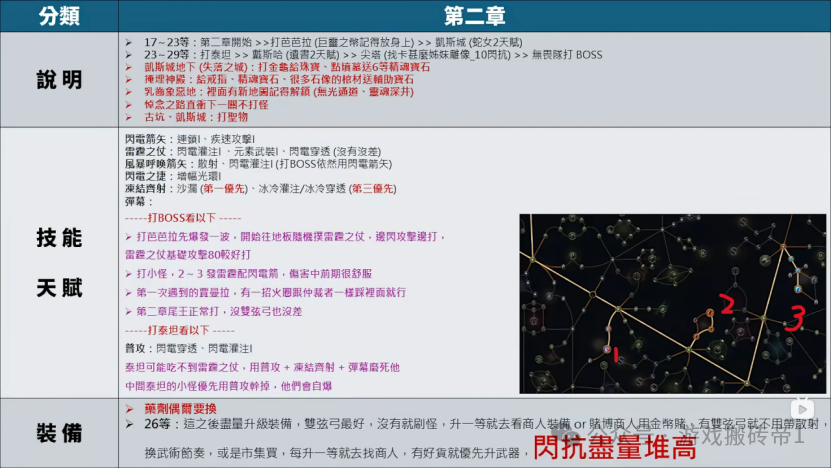Click the large red text 閃抗盡量堆高
The image size is (831, 468).
[614, 447]
